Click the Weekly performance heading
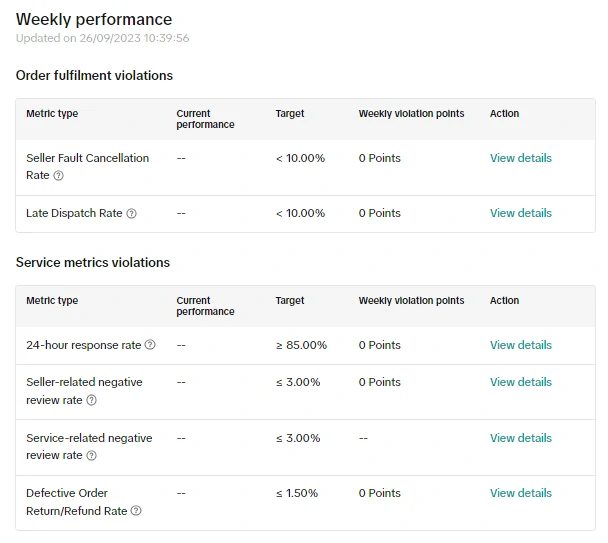Image resolution: width=608 pixels, height=543 pixels. click(x=94, y=19)
